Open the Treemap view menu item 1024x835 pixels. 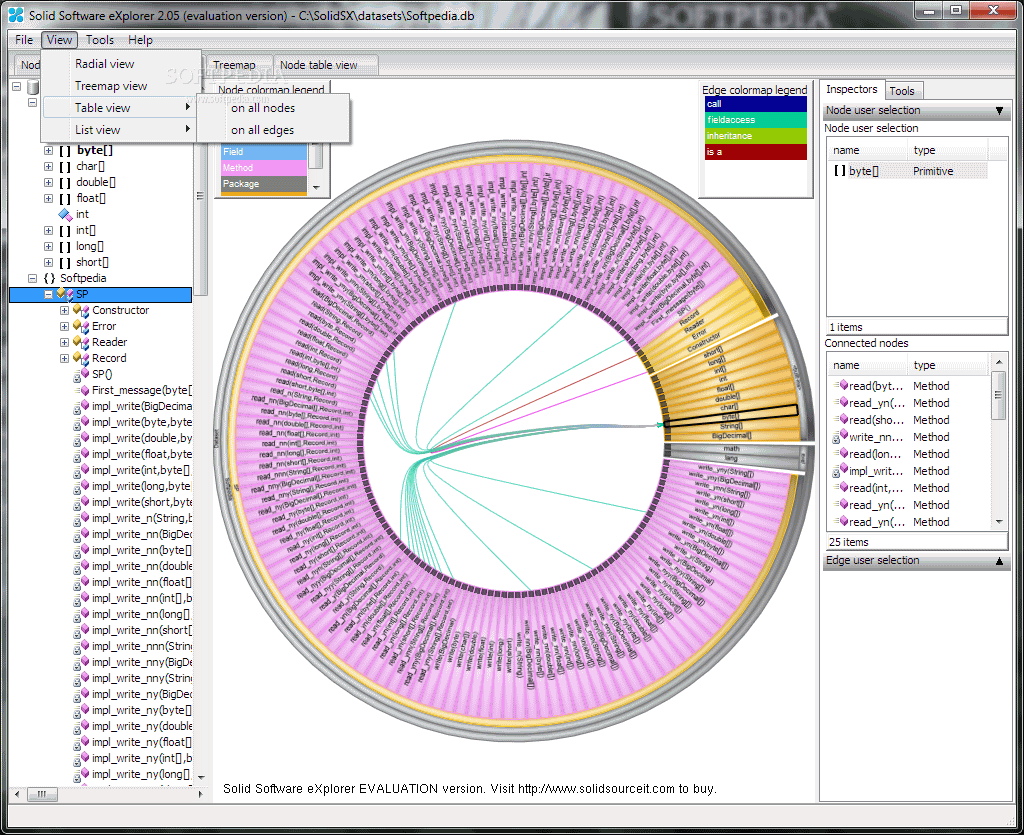(110, 86)
